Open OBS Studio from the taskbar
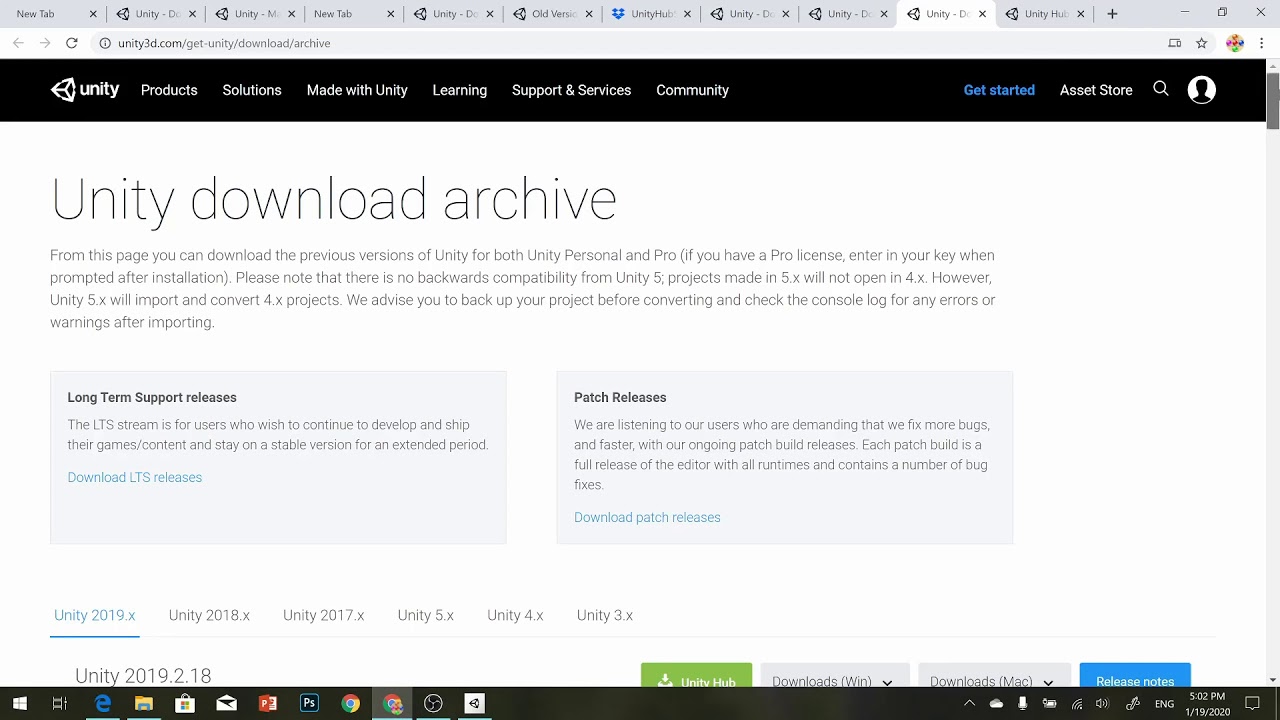Image resolution: width=1280 pixels, height=720 pixels. [x=433, y=703]
